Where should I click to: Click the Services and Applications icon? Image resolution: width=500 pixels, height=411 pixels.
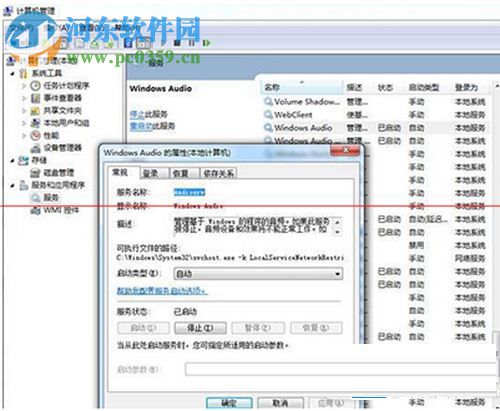(x=23, y=185)
